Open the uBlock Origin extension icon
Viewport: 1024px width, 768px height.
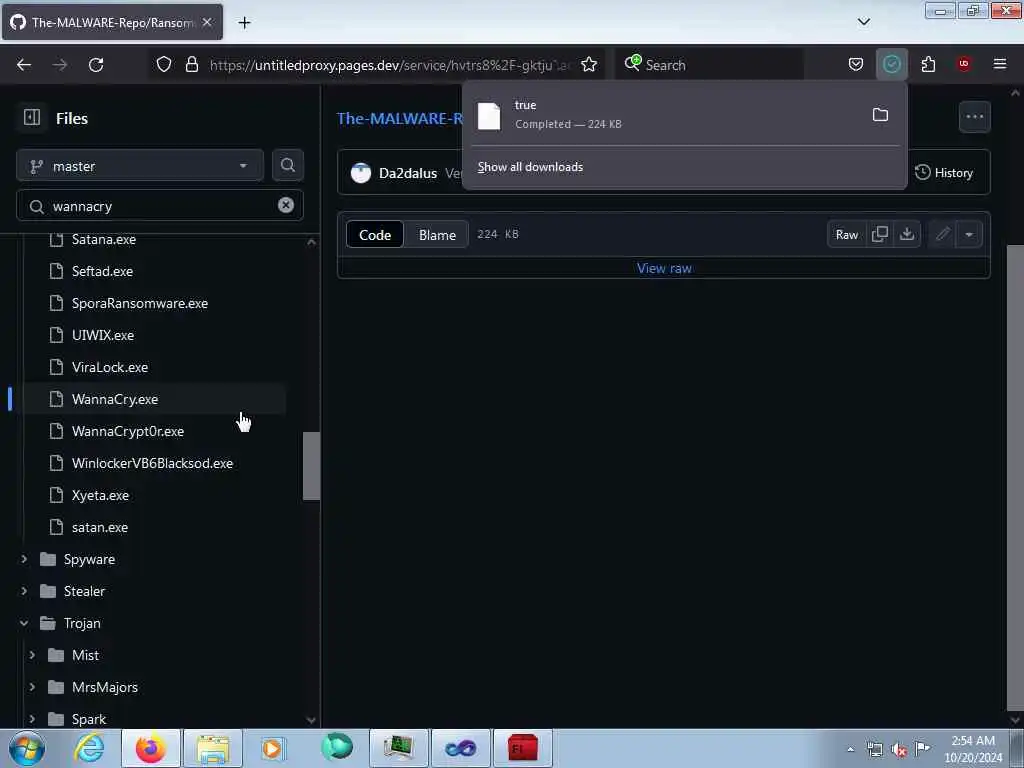(x=963, y=64)
